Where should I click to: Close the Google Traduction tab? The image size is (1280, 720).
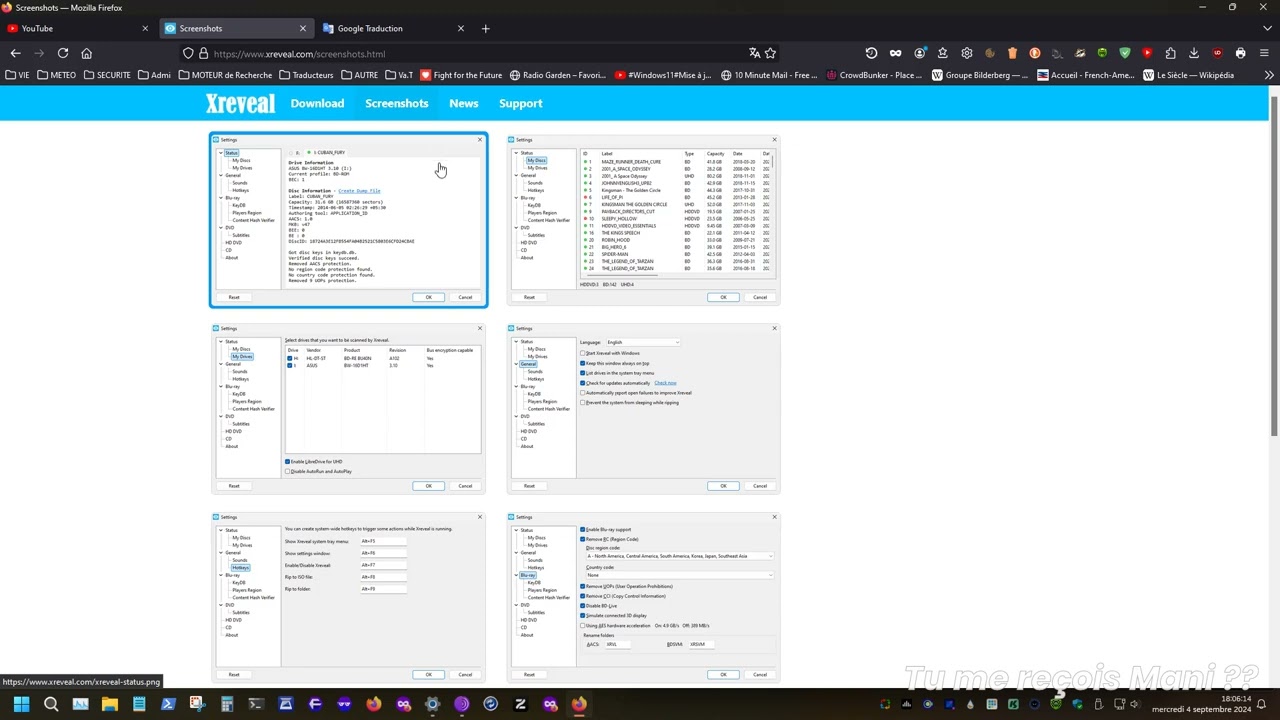coord(460,28)
